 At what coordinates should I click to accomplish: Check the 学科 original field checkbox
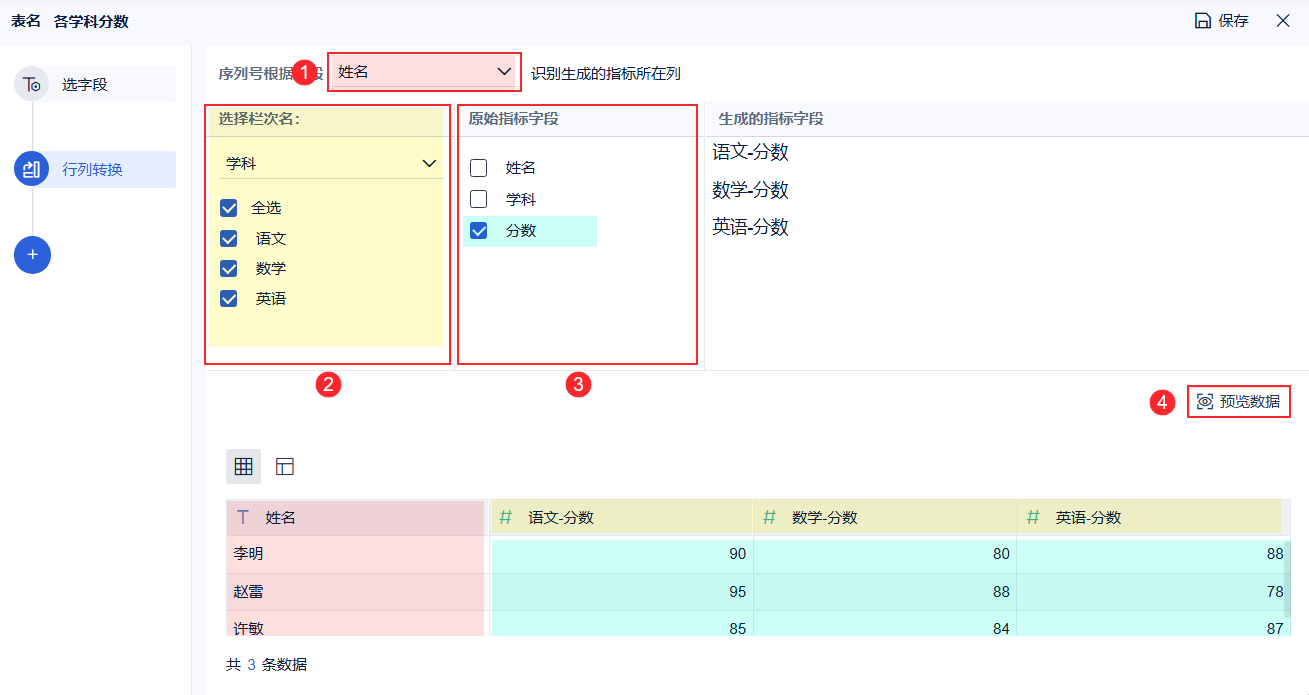(x=479, y=199)
